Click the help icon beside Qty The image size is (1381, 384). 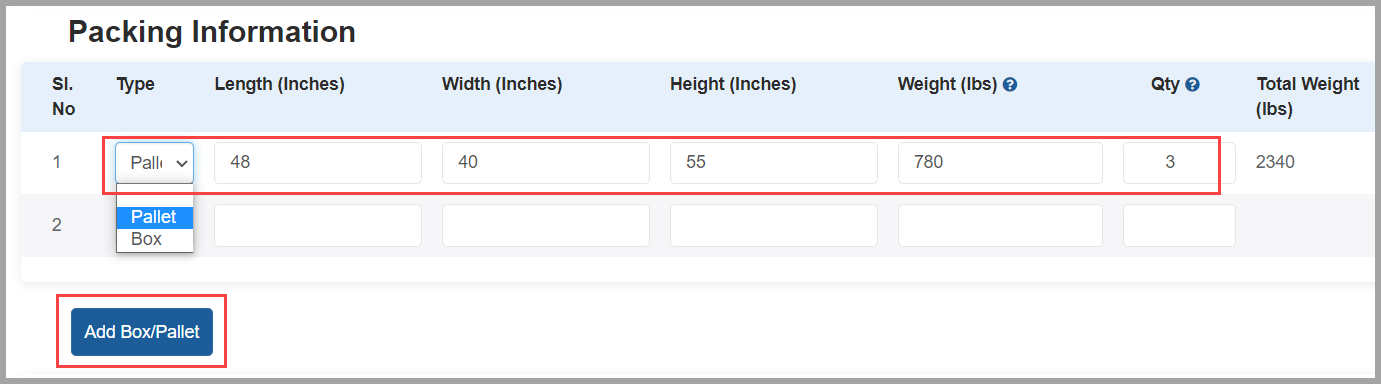pyautogui.click(x=1192, y=85)
